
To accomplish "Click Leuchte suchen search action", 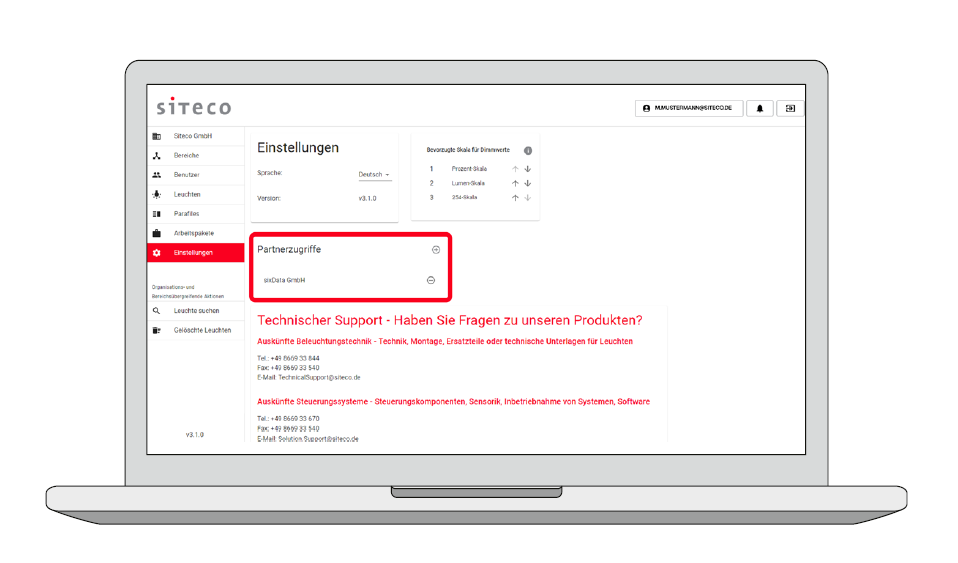I will [x=196, y=311].
